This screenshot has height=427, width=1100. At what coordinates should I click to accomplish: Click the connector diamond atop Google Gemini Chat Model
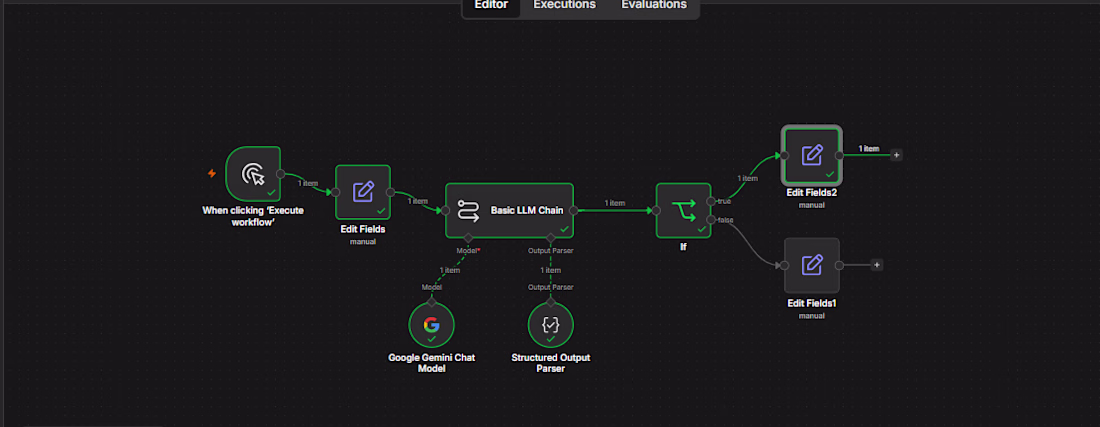click(x=431, y=302)
